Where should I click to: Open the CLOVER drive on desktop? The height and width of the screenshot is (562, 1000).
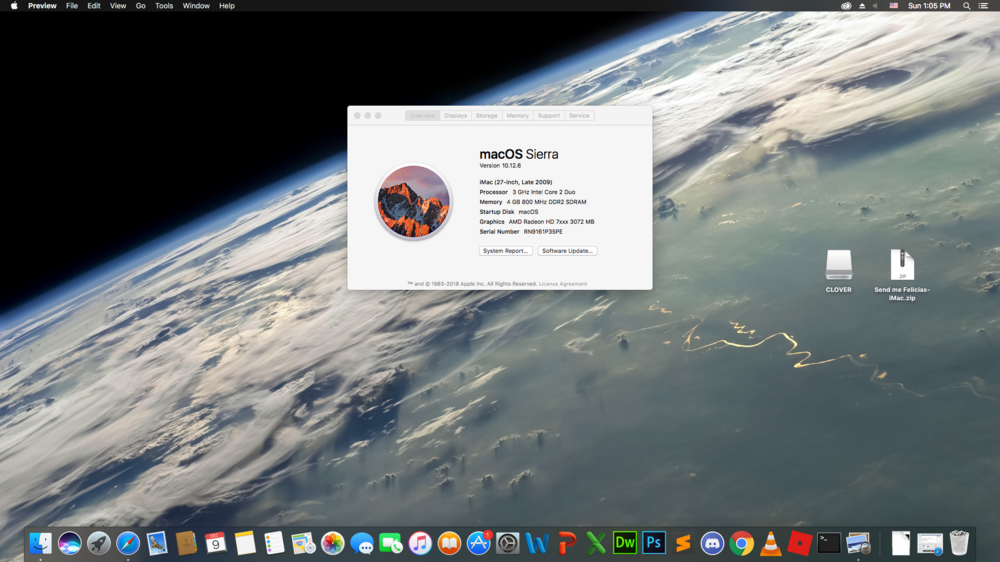click(x=838, y=266)
